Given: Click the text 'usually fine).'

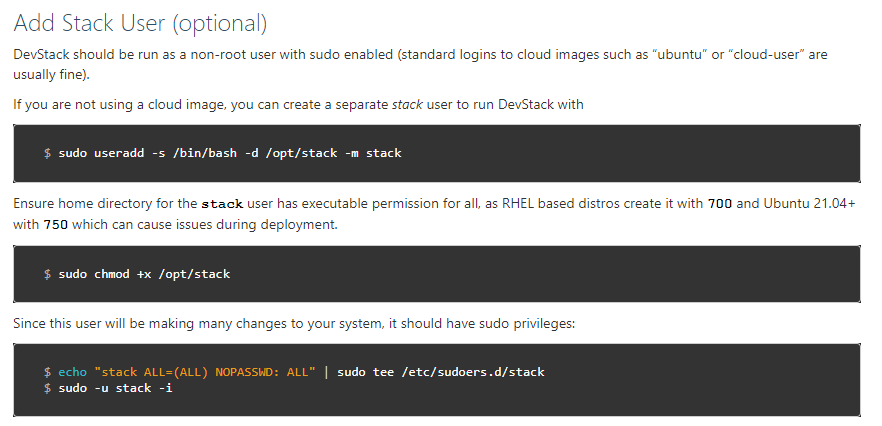Looking at the screenshot, I should (x=51, y=75).
